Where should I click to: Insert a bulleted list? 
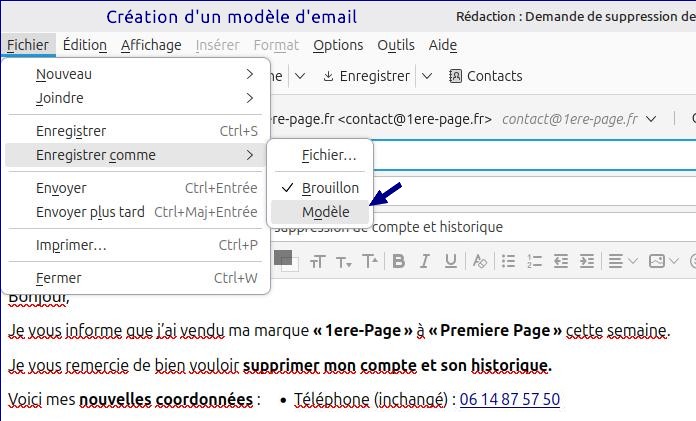(x=507, y=261)
